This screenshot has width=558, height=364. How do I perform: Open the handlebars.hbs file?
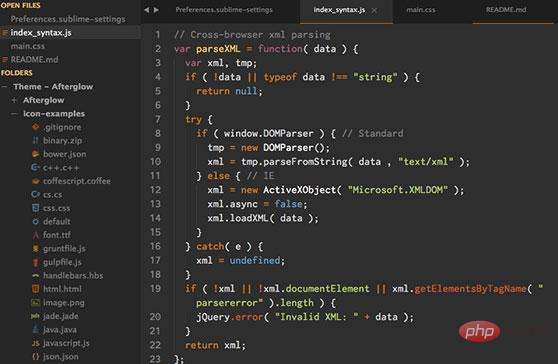[x=73, y=275]
